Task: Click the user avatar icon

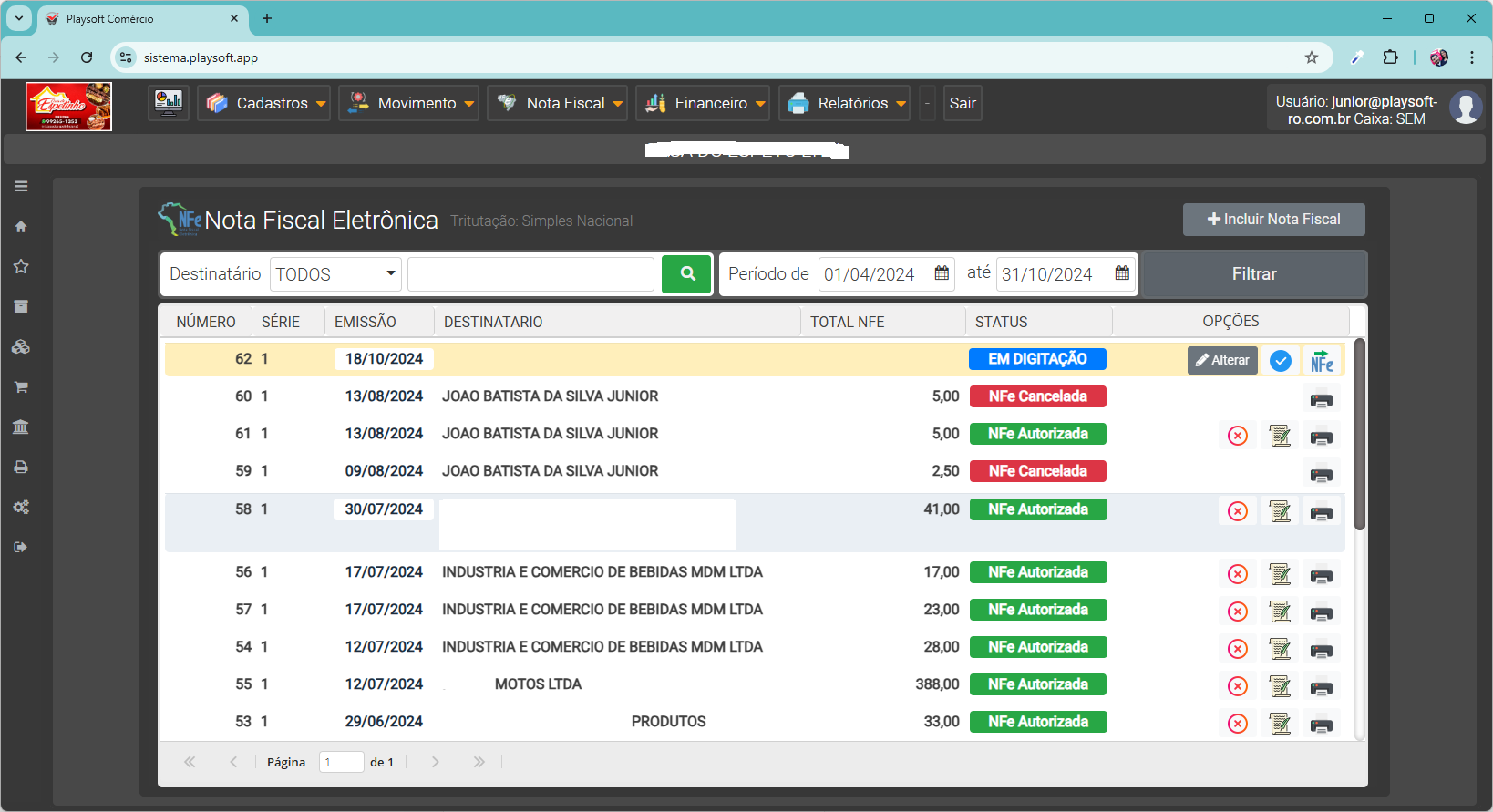Action: click(1466, 108)
